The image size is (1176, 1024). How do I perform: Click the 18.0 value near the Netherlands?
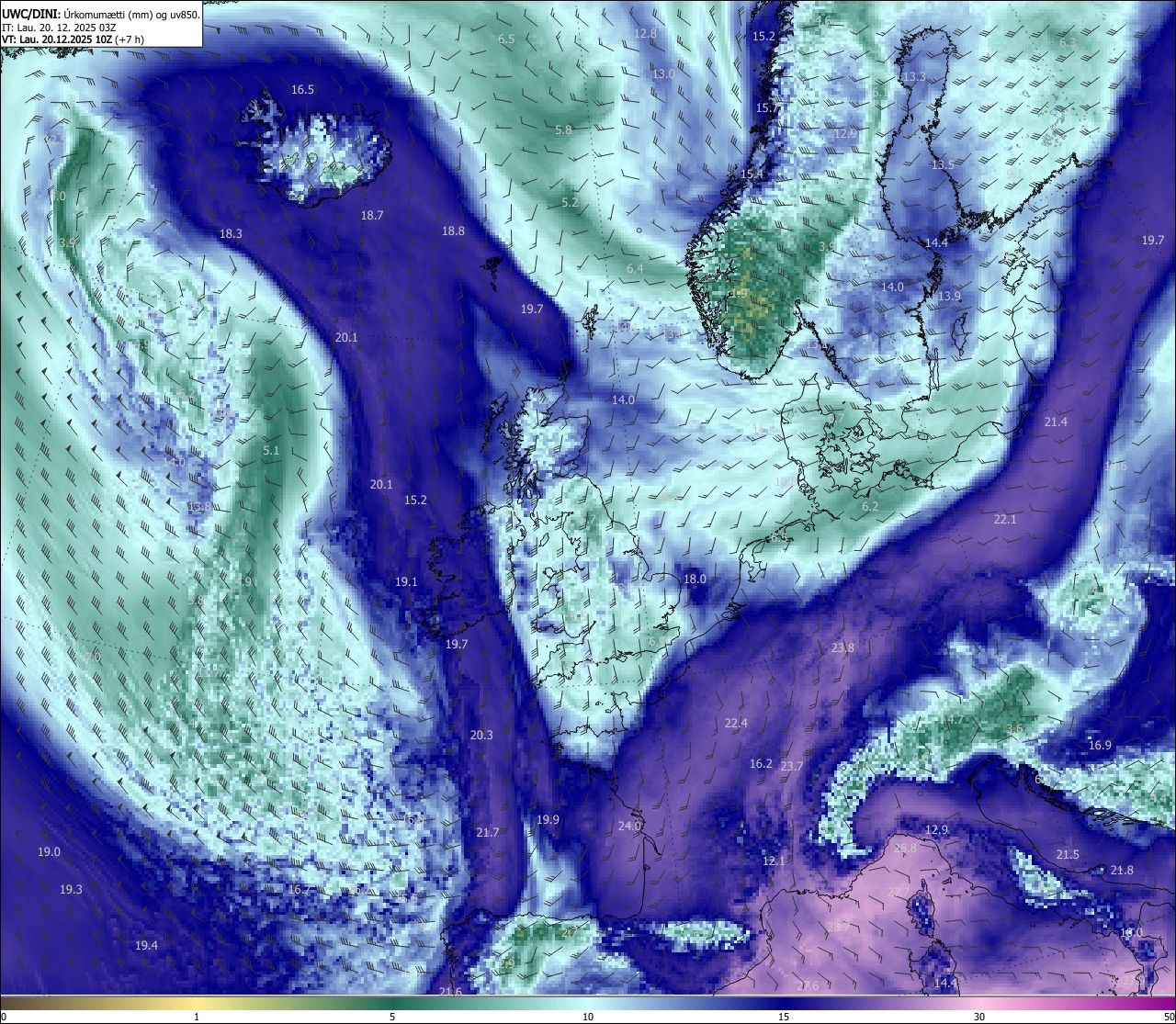[695, 580]
